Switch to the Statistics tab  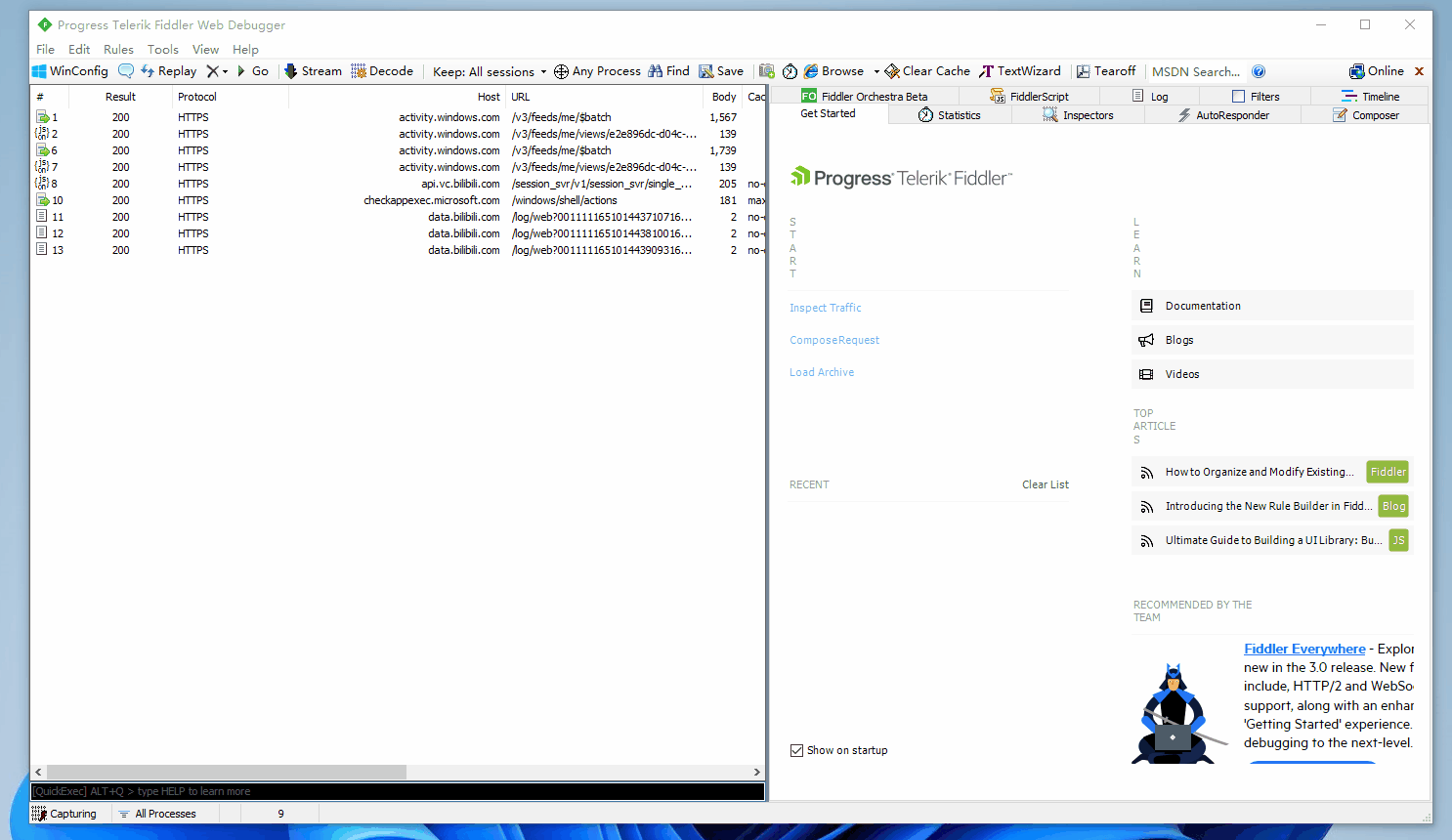point(950,115)
